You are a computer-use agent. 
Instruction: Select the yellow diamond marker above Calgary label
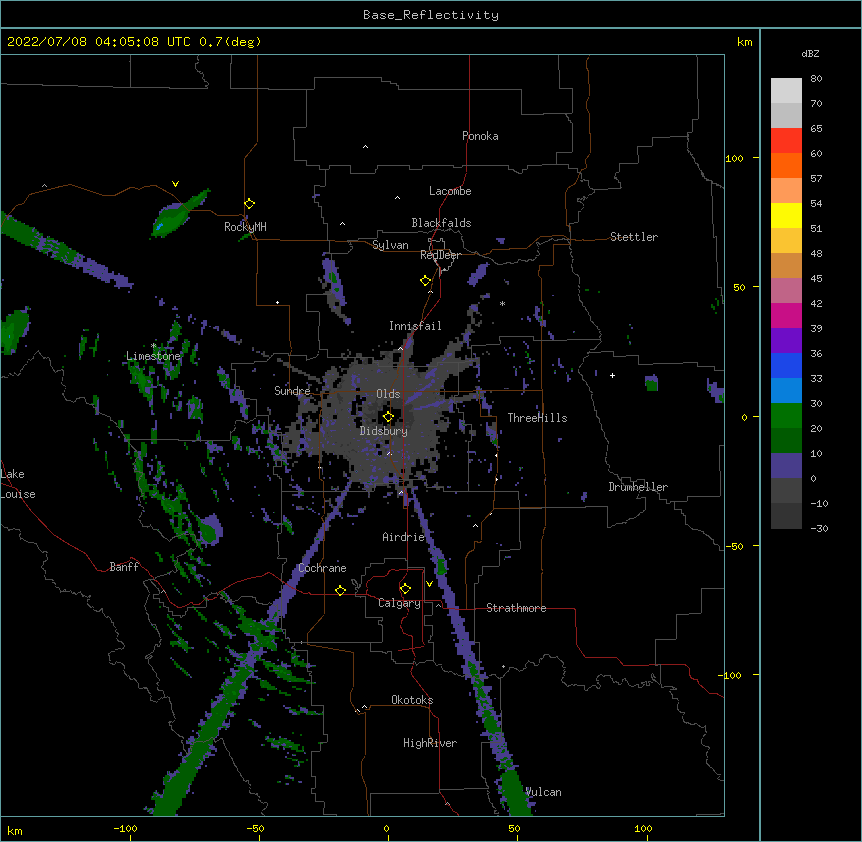click(405, 589)
